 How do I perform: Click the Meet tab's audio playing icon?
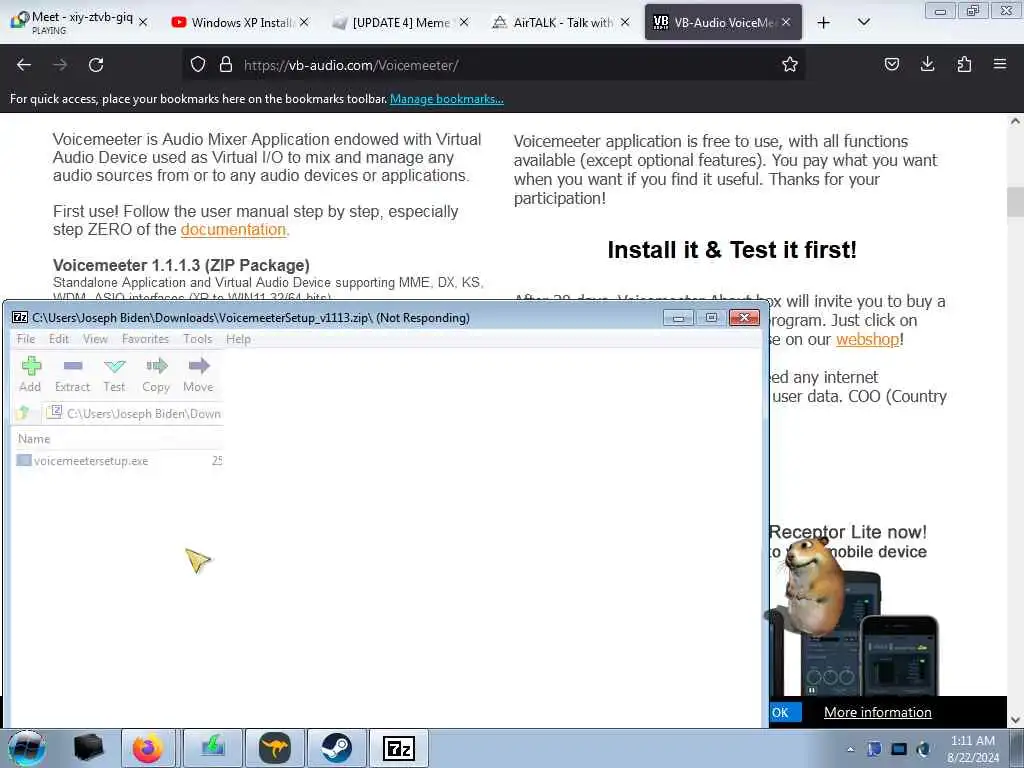click(x=20, y=19)
